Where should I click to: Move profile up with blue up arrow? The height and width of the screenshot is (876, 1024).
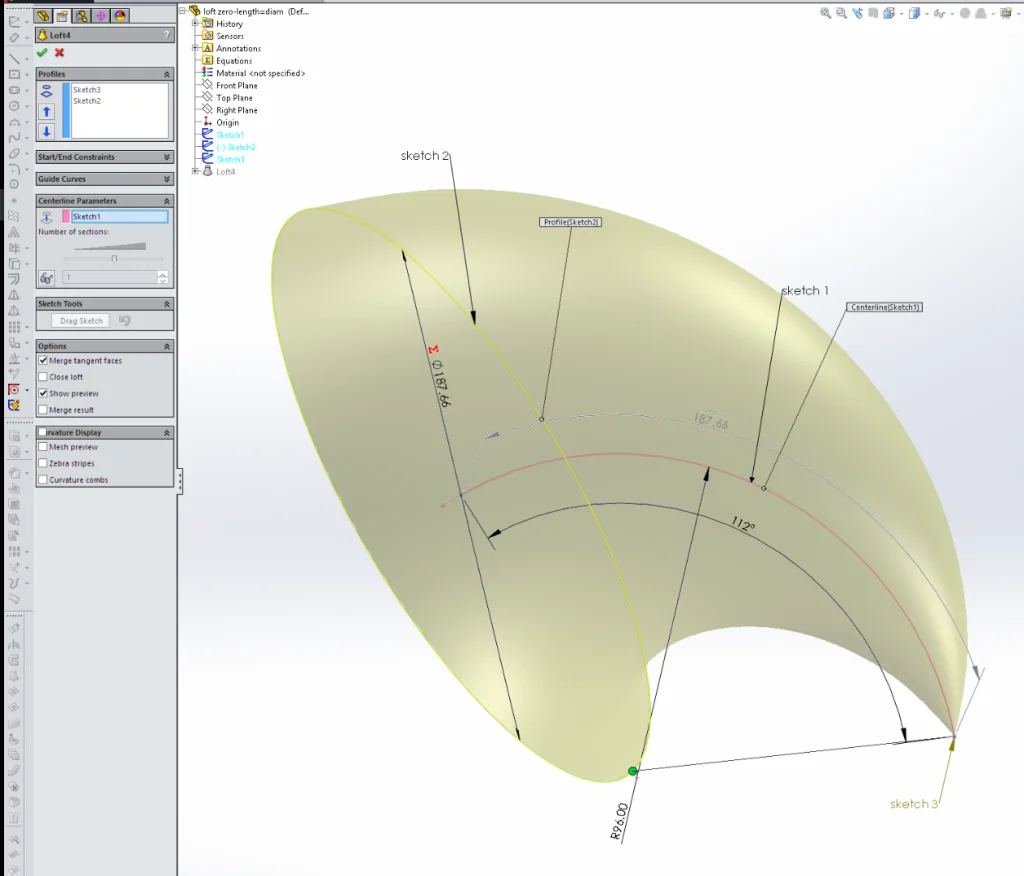[x=46, y=112]
